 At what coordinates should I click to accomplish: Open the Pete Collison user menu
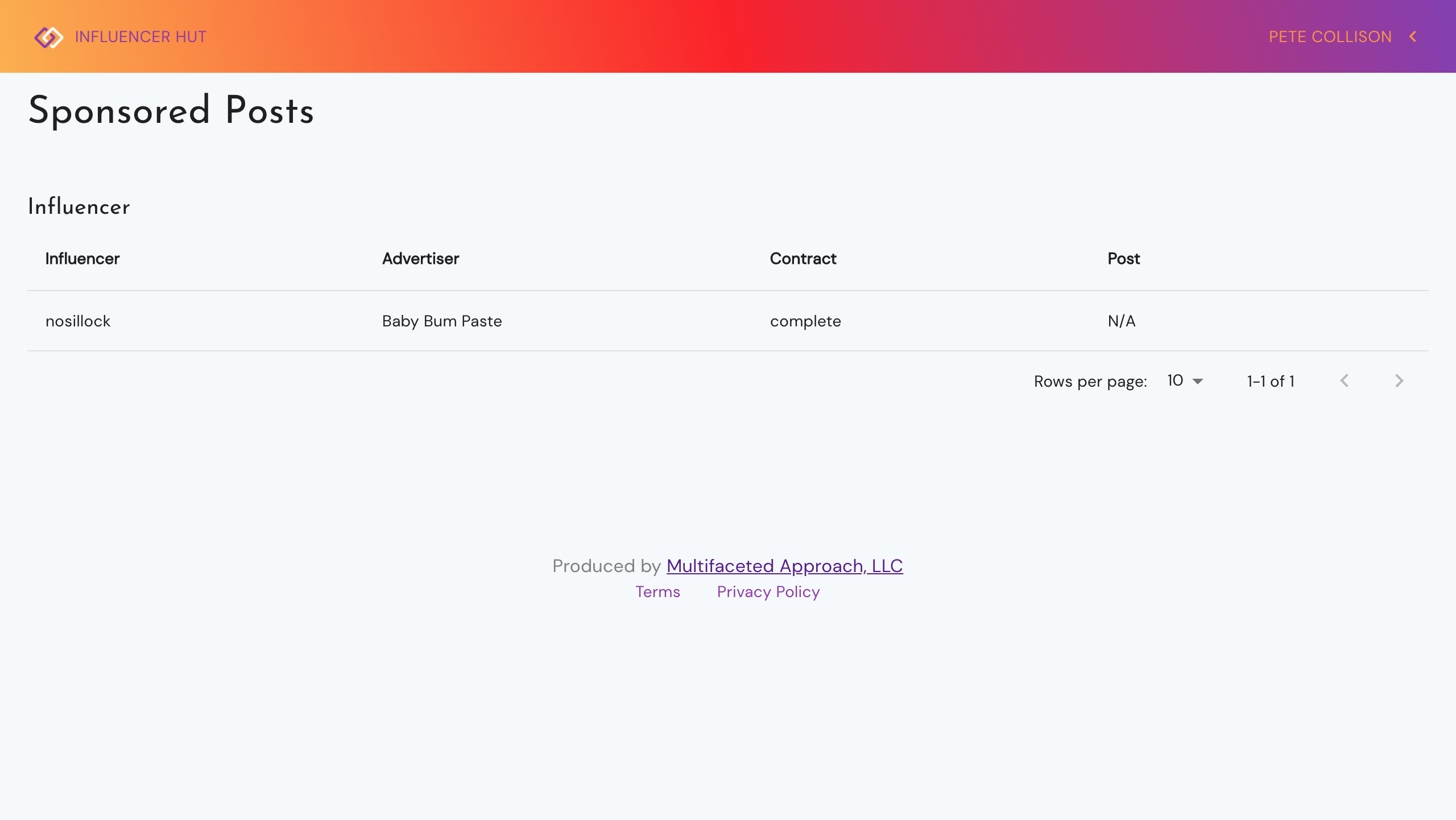(x=1330, y=37)
